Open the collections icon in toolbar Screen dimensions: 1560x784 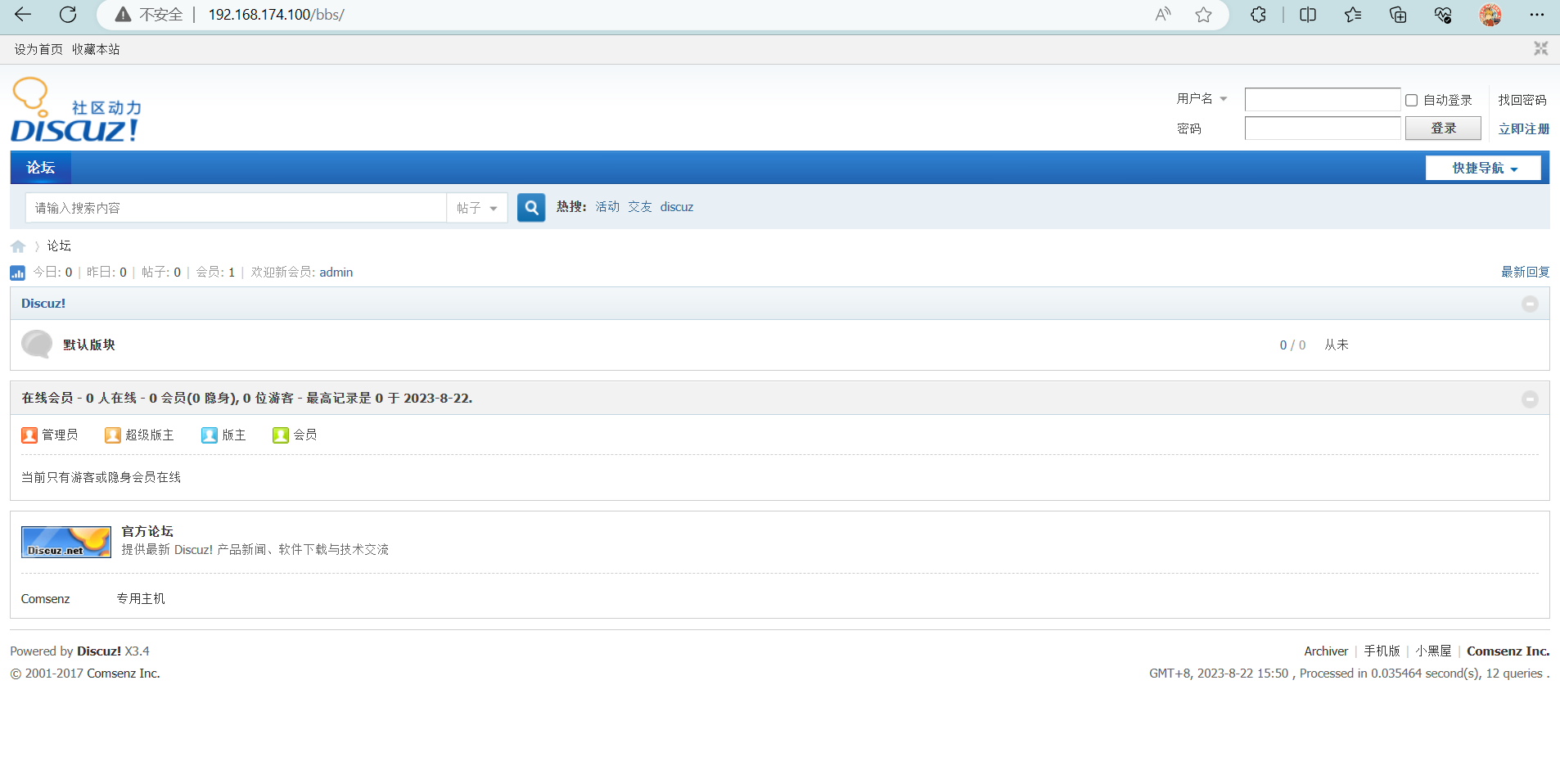1398,15
